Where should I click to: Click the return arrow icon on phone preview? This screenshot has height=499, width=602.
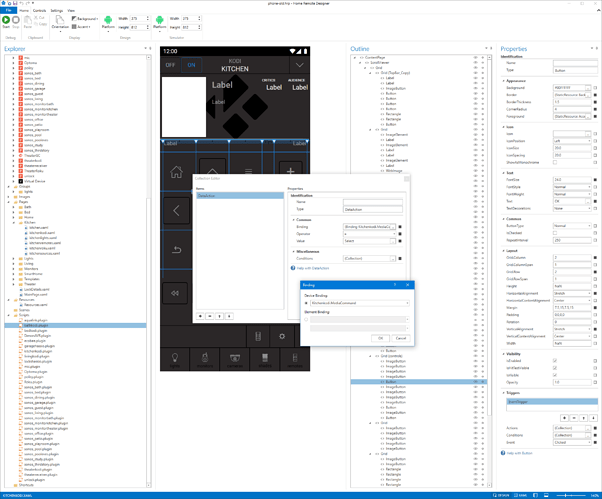(177, 250)
